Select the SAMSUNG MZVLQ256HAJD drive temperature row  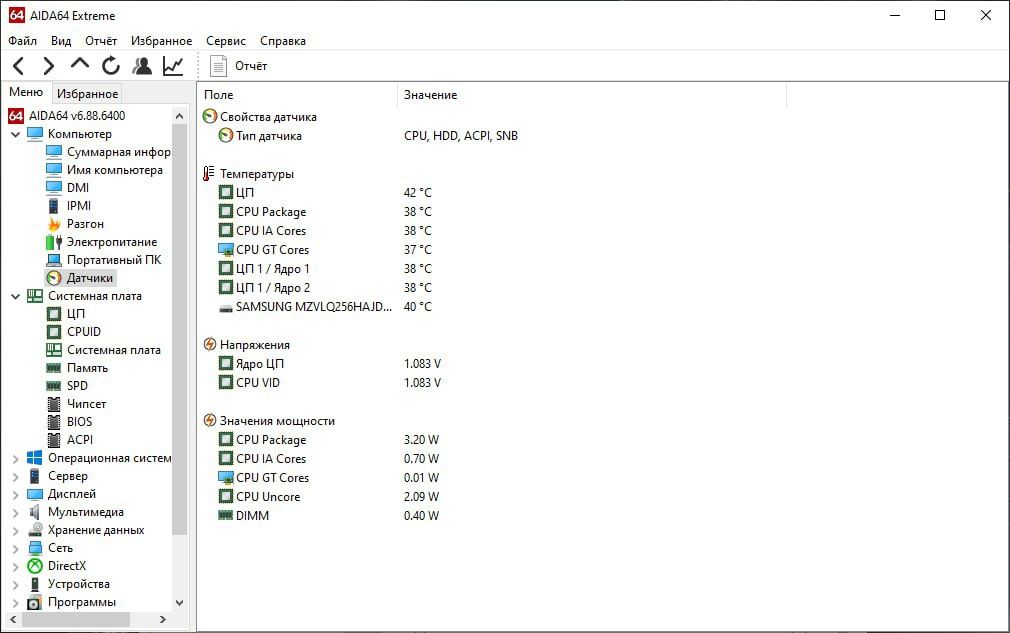tap(325, 307)
